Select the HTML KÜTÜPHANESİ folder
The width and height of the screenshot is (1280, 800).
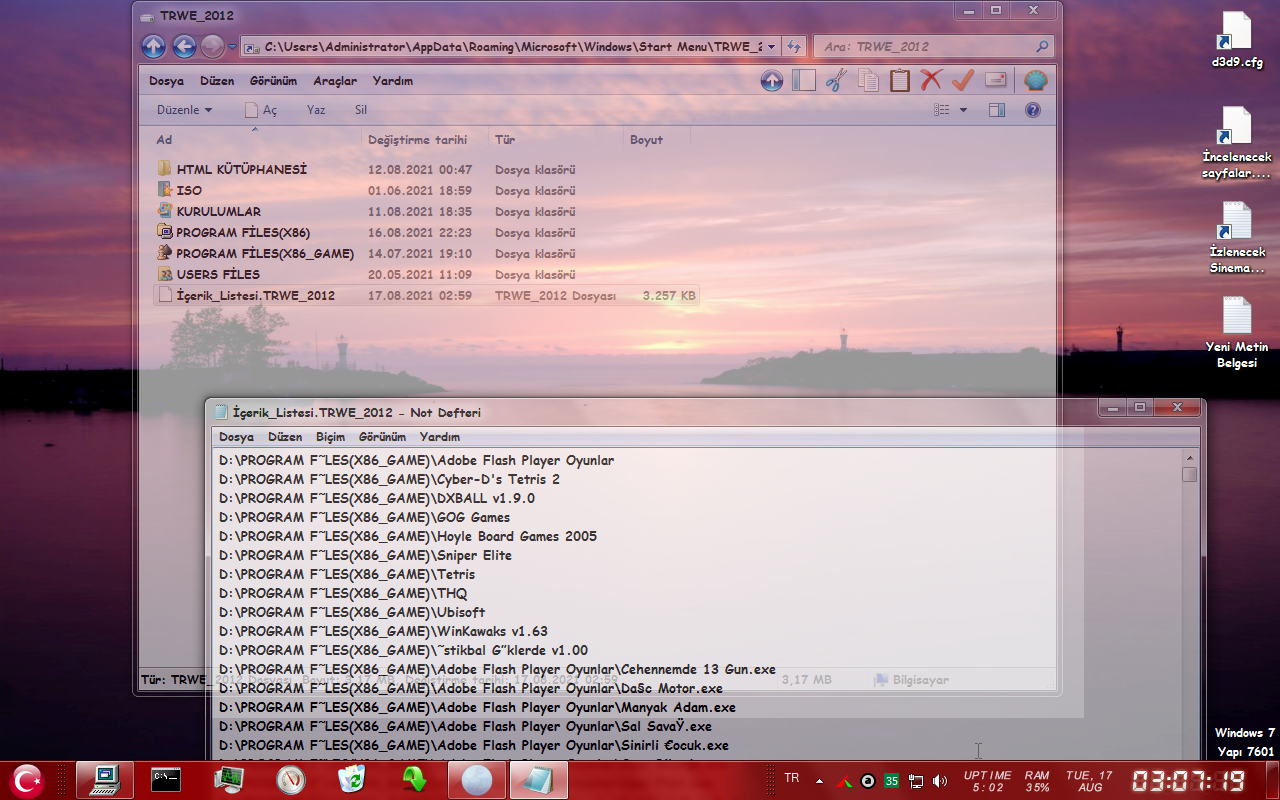[x=241, y=170]
